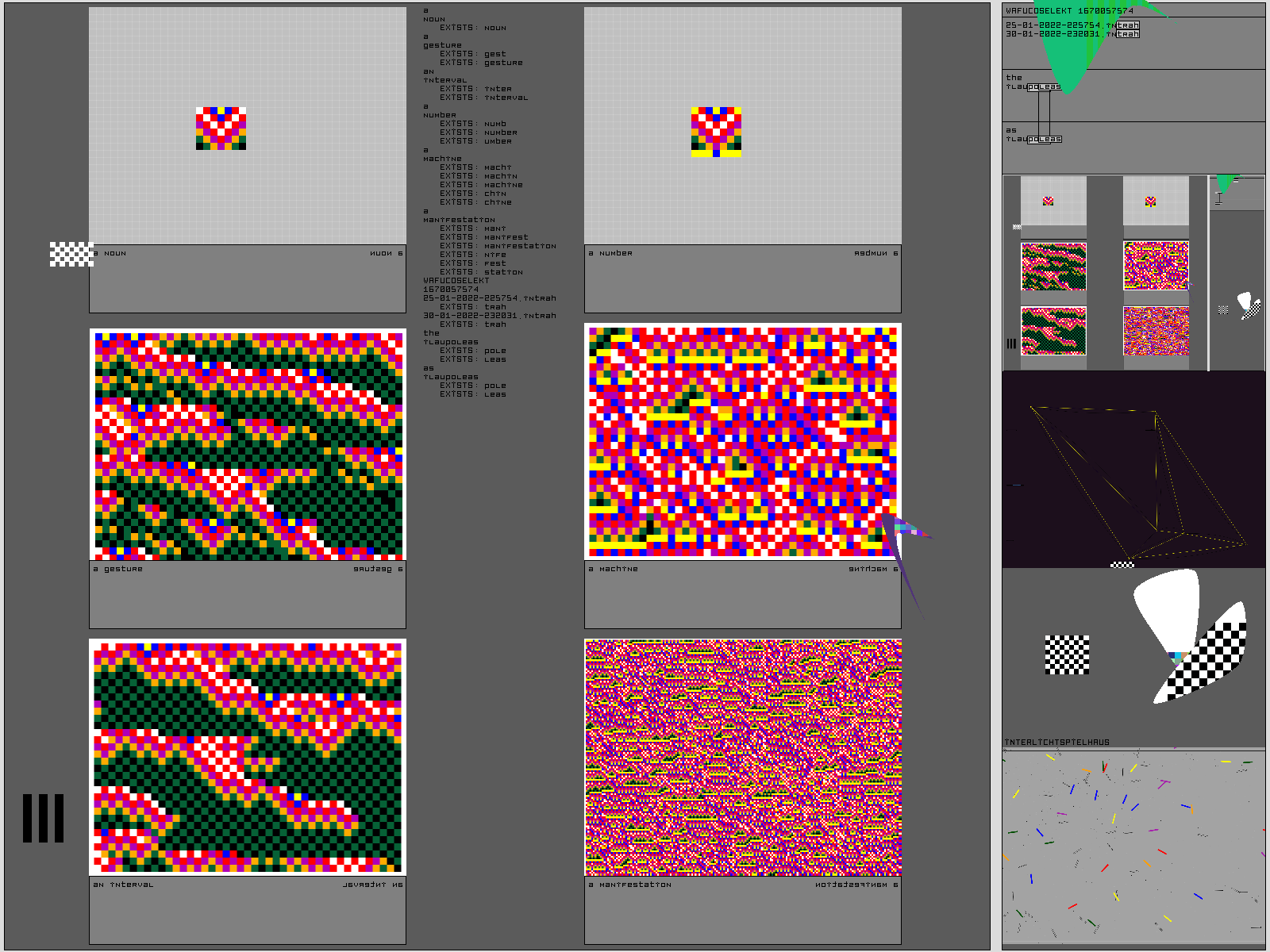Image resolution: width=1270 pixels, height=952 pixels.
Task: Click the large checkerboard square above INTERLICHTSPIELHAUS
Action: click(x=1067, y=655)
